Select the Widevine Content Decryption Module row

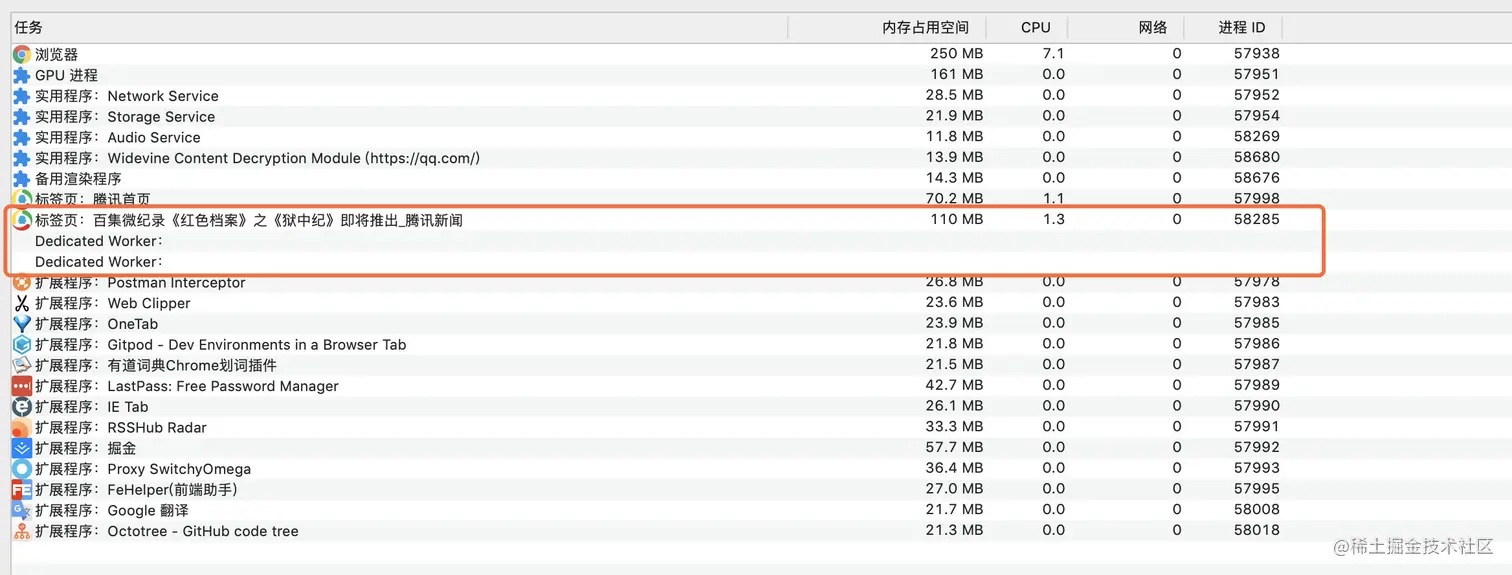(x=258, y=158)
